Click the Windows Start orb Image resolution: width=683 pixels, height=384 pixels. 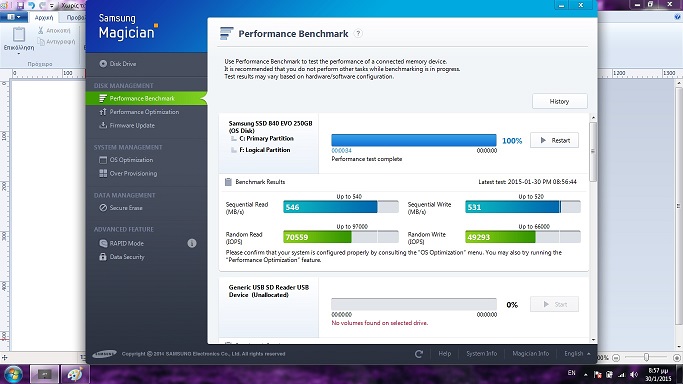[x=13, y=374]
